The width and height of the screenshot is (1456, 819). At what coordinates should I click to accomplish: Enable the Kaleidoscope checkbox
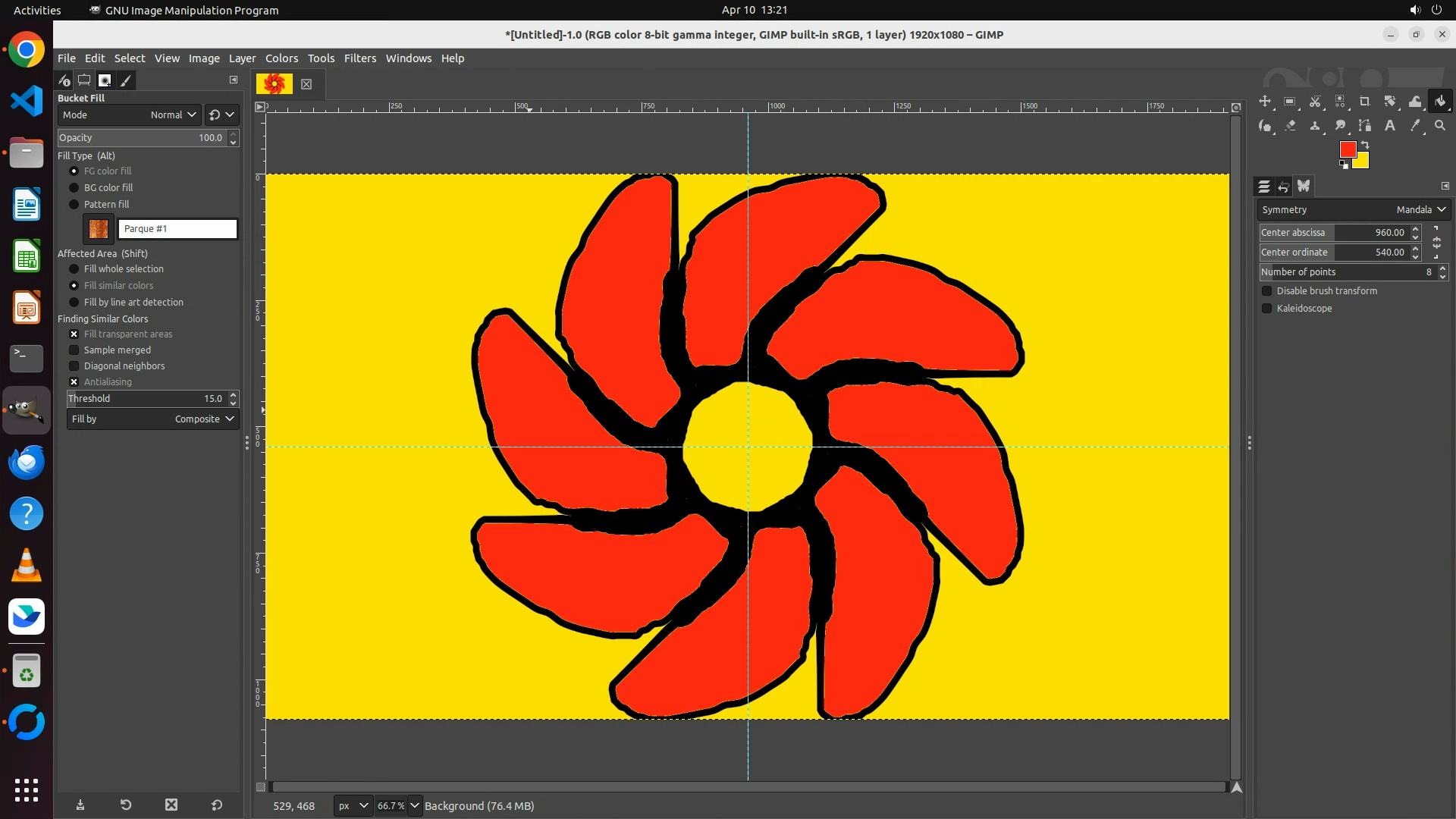[1266, 309]
